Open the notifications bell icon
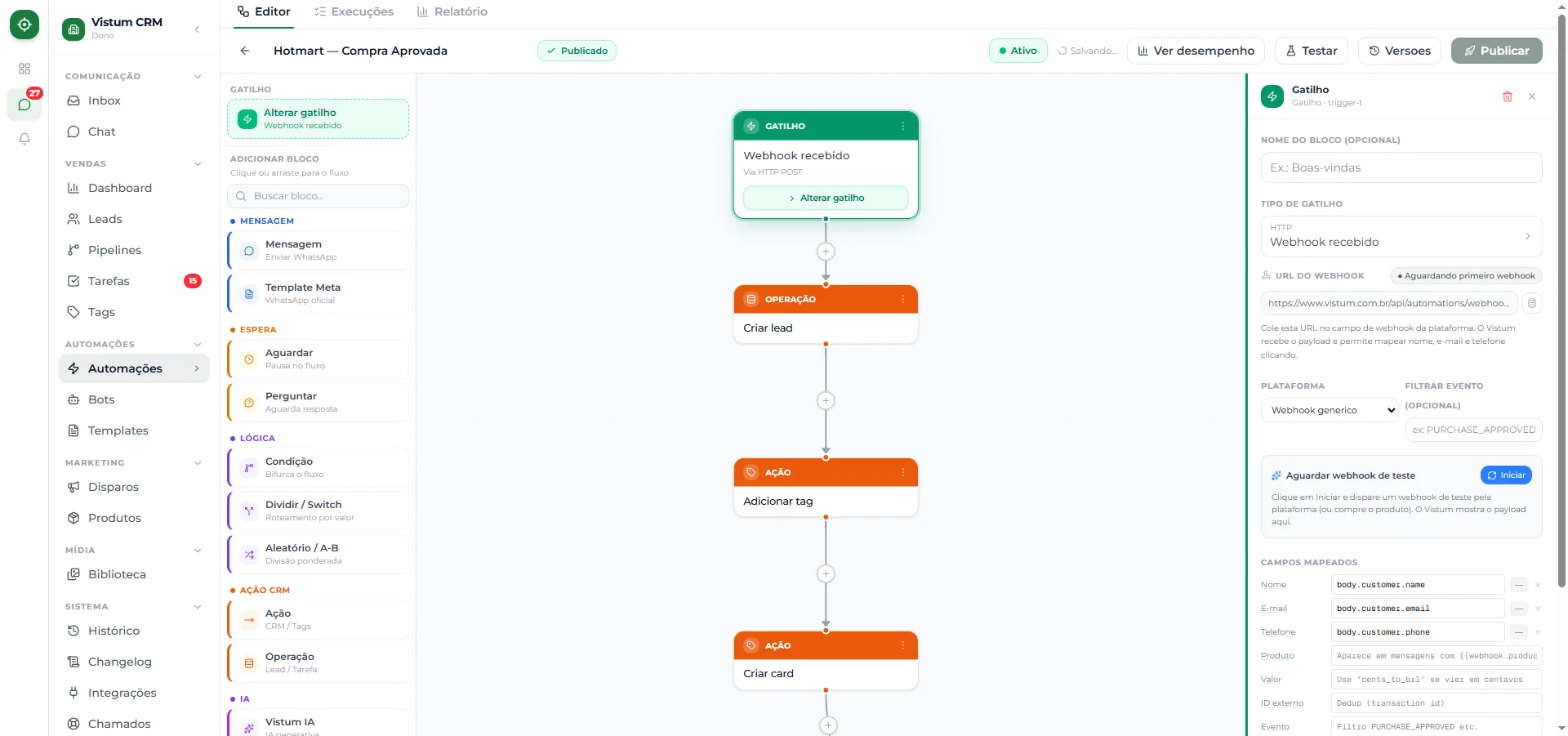Image resolution: width=1568 pixels, height=736 pixels. pyautogui.click(x=24, y=139)
